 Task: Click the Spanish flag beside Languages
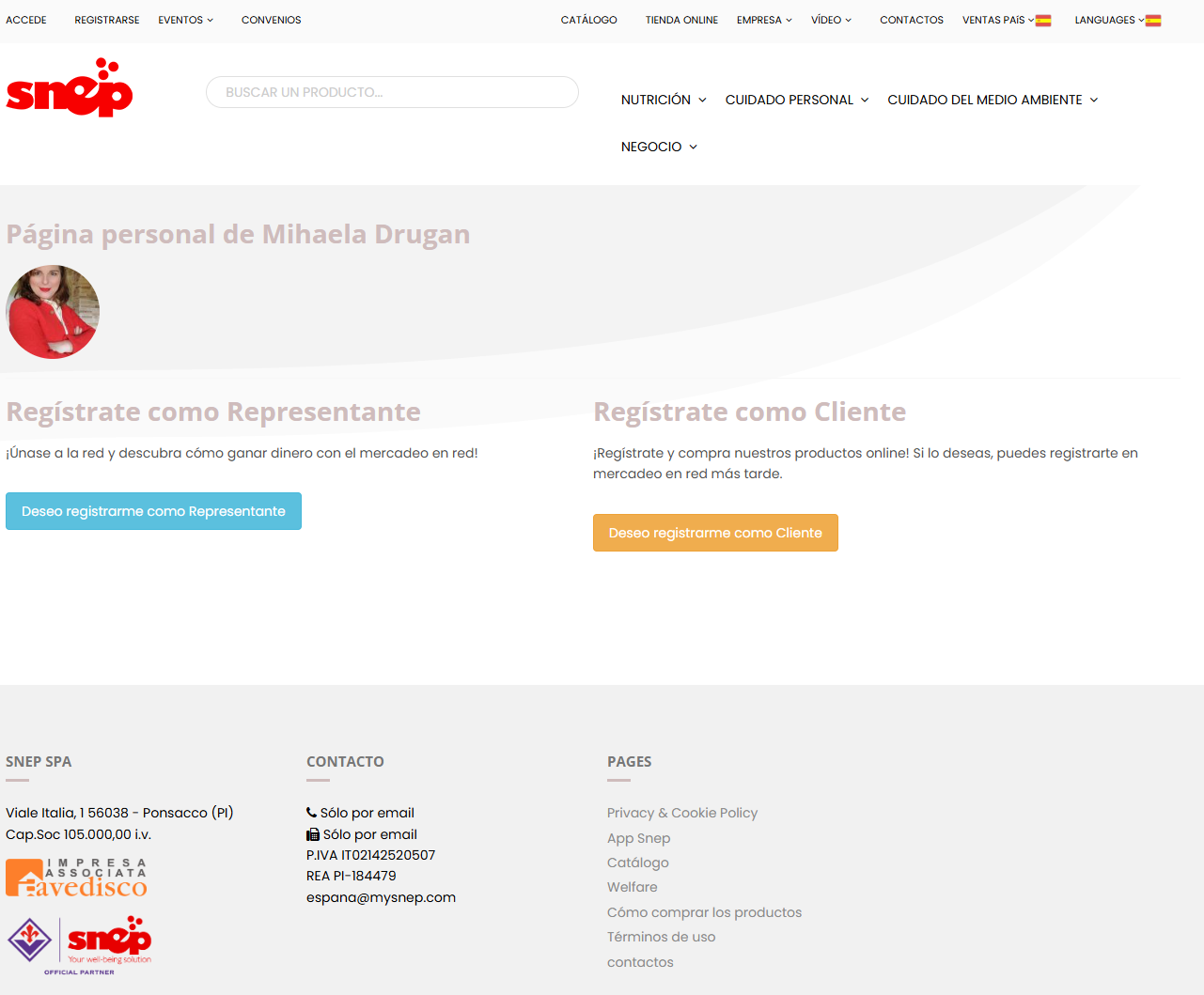(1153, 21)
